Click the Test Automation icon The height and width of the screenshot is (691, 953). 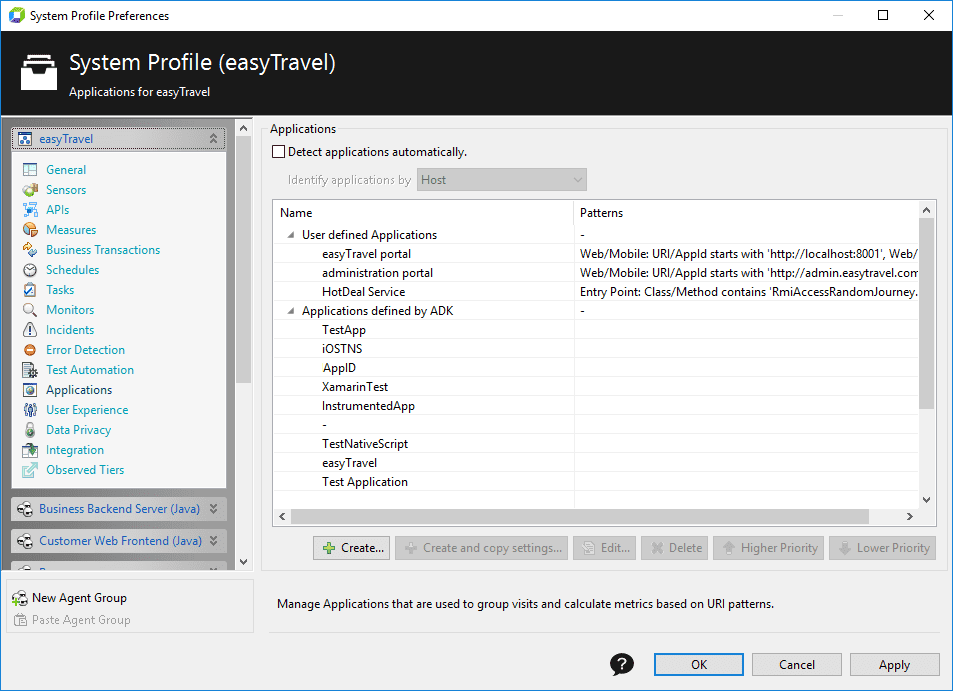[x=30, y=370]
